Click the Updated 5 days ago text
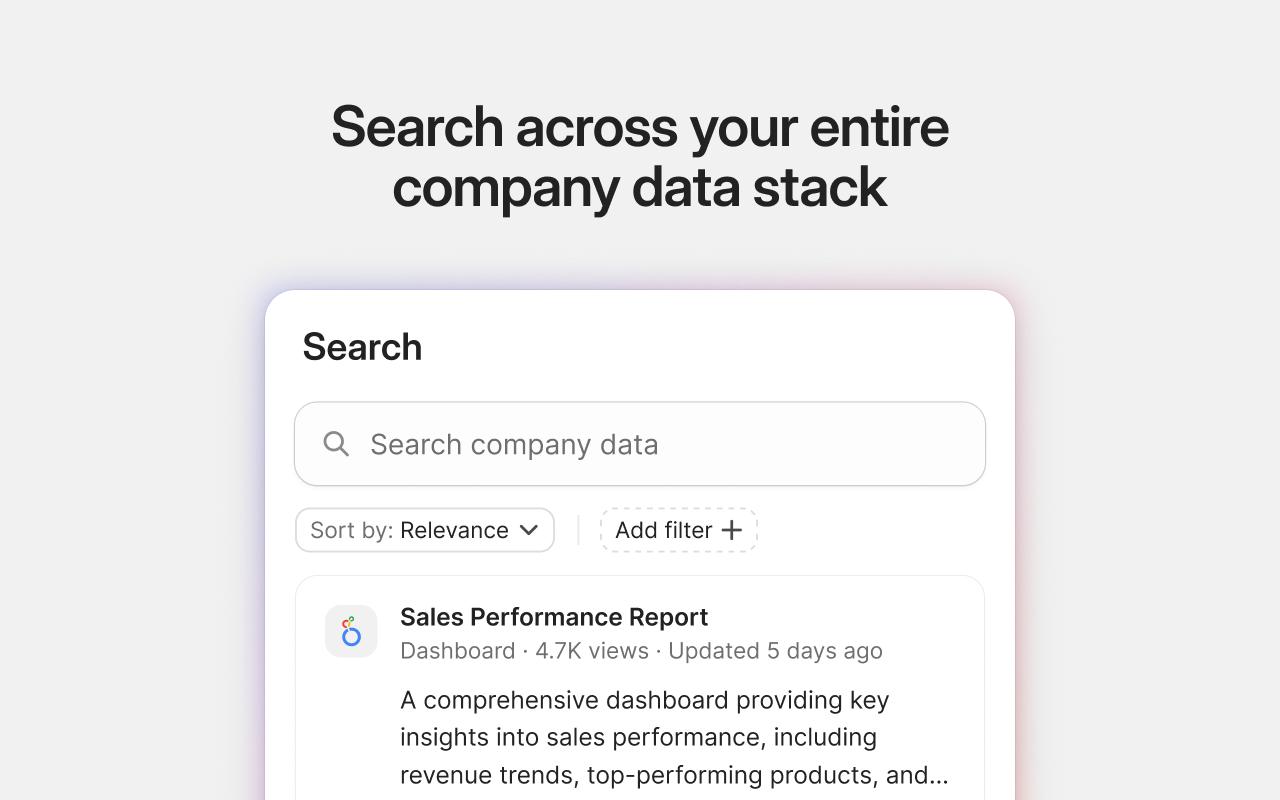 pos(775,651)
